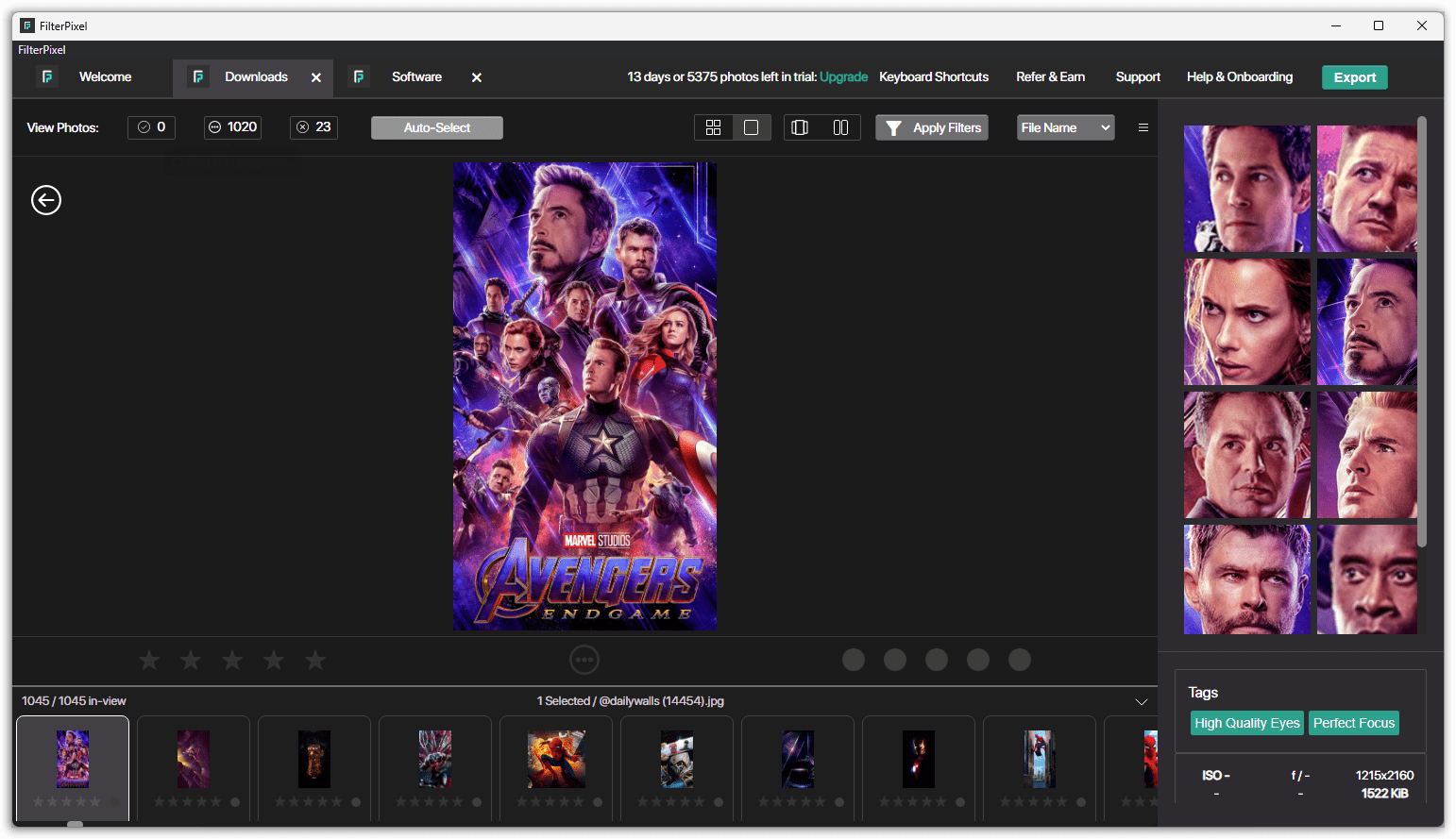View the Tony Stark face crop
This screenshot has width=1456, height=839.
click(x=1367, y=322)
